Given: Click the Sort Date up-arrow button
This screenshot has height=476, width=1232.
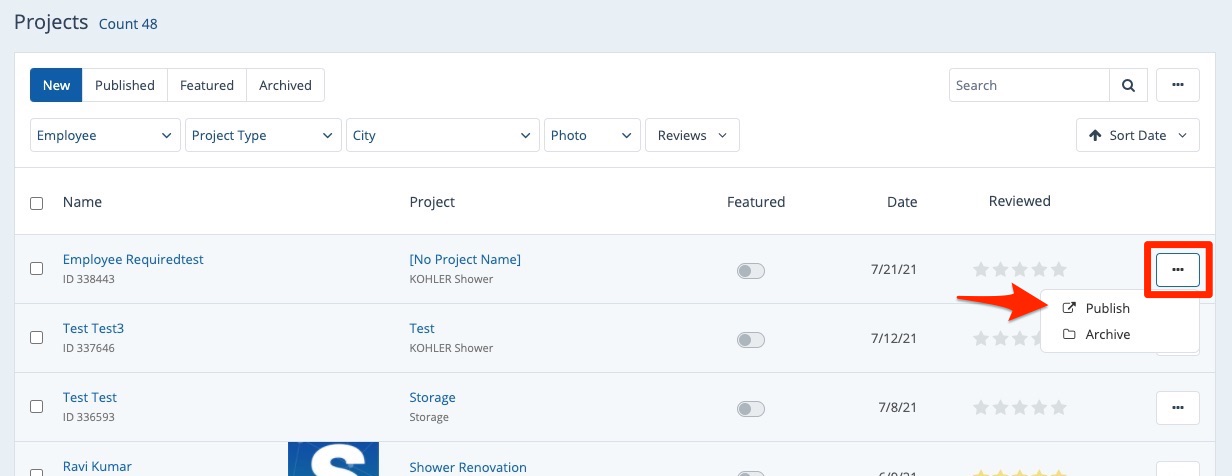Looking at the screenshot, I should point(1137,136).
